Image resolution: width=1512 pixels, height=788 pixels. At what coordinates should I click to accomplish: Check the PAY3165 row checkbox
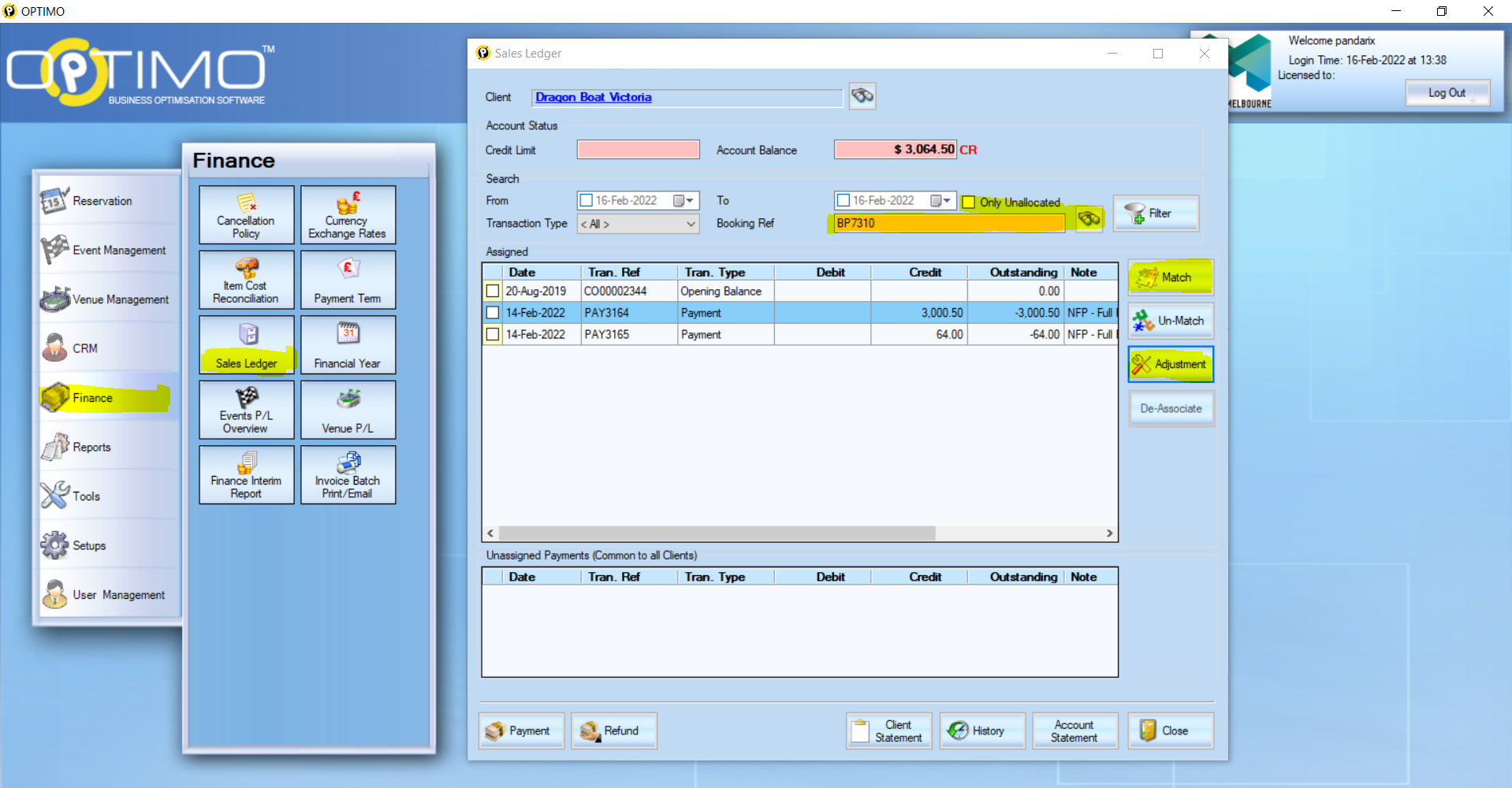(493, 334)
